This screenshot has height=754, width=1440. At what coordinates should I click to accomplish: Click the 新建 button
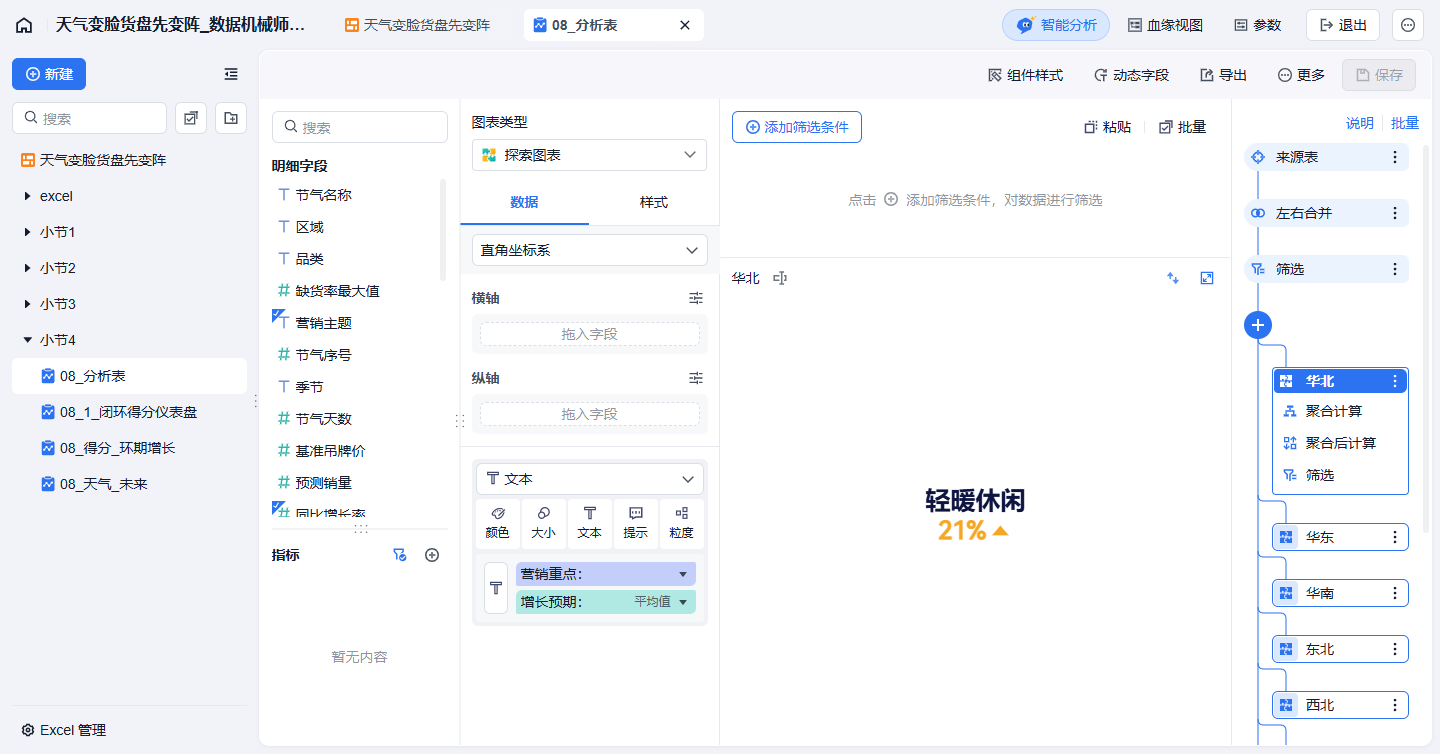tap(49, 74)
